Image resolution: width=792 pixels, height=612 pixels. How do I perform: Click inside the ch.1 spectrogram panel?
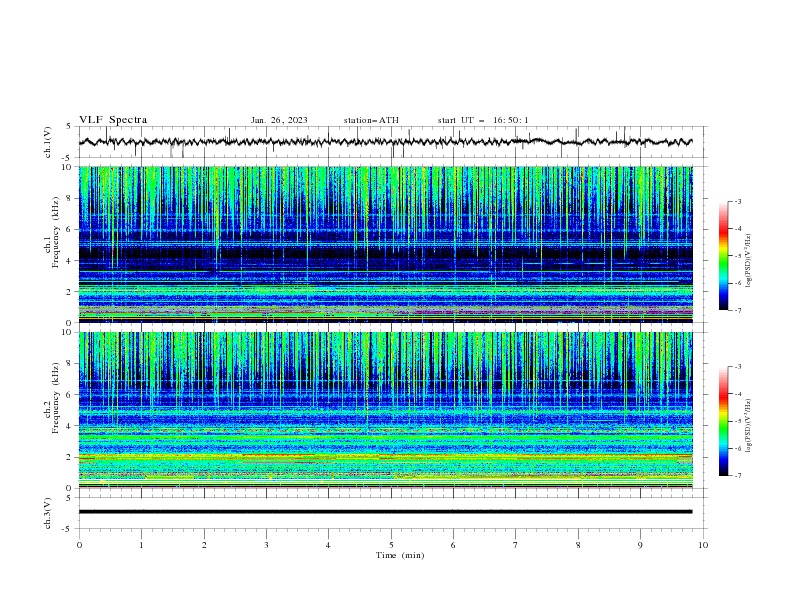(386, 244)
